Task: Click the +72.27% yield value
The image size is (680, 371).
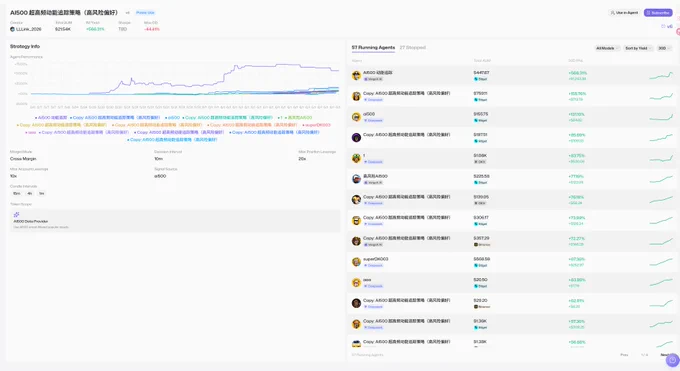Action: pyautogui.click(x=577, y=239)
